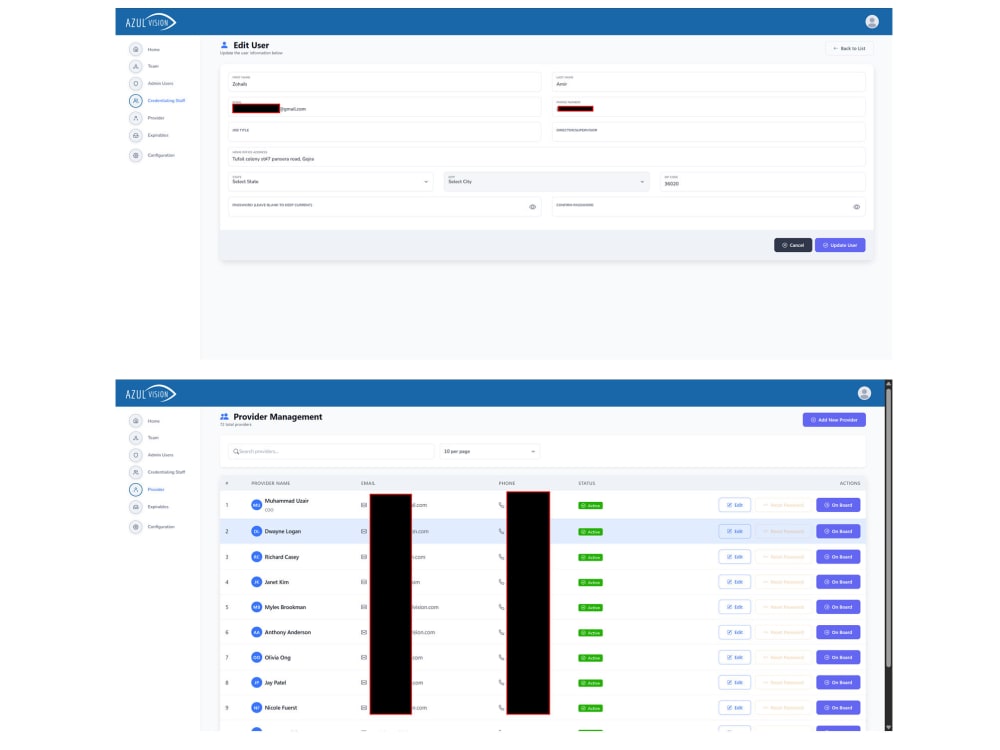Toggle Confirm Password visibility eye icon
The image size is (1000, 750).
point(857,207)
